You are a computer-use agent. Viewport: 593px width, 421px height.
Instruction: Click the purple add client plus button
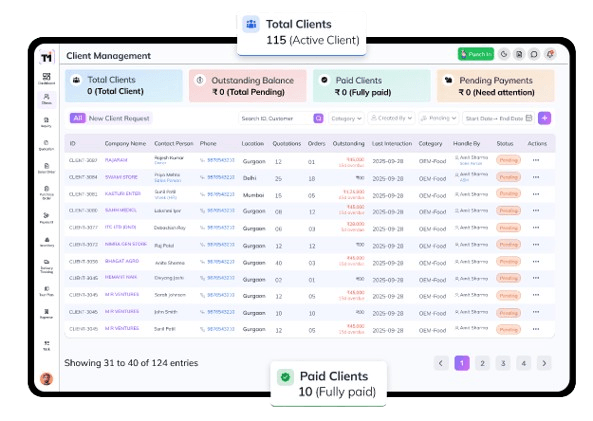click(545, 118)
